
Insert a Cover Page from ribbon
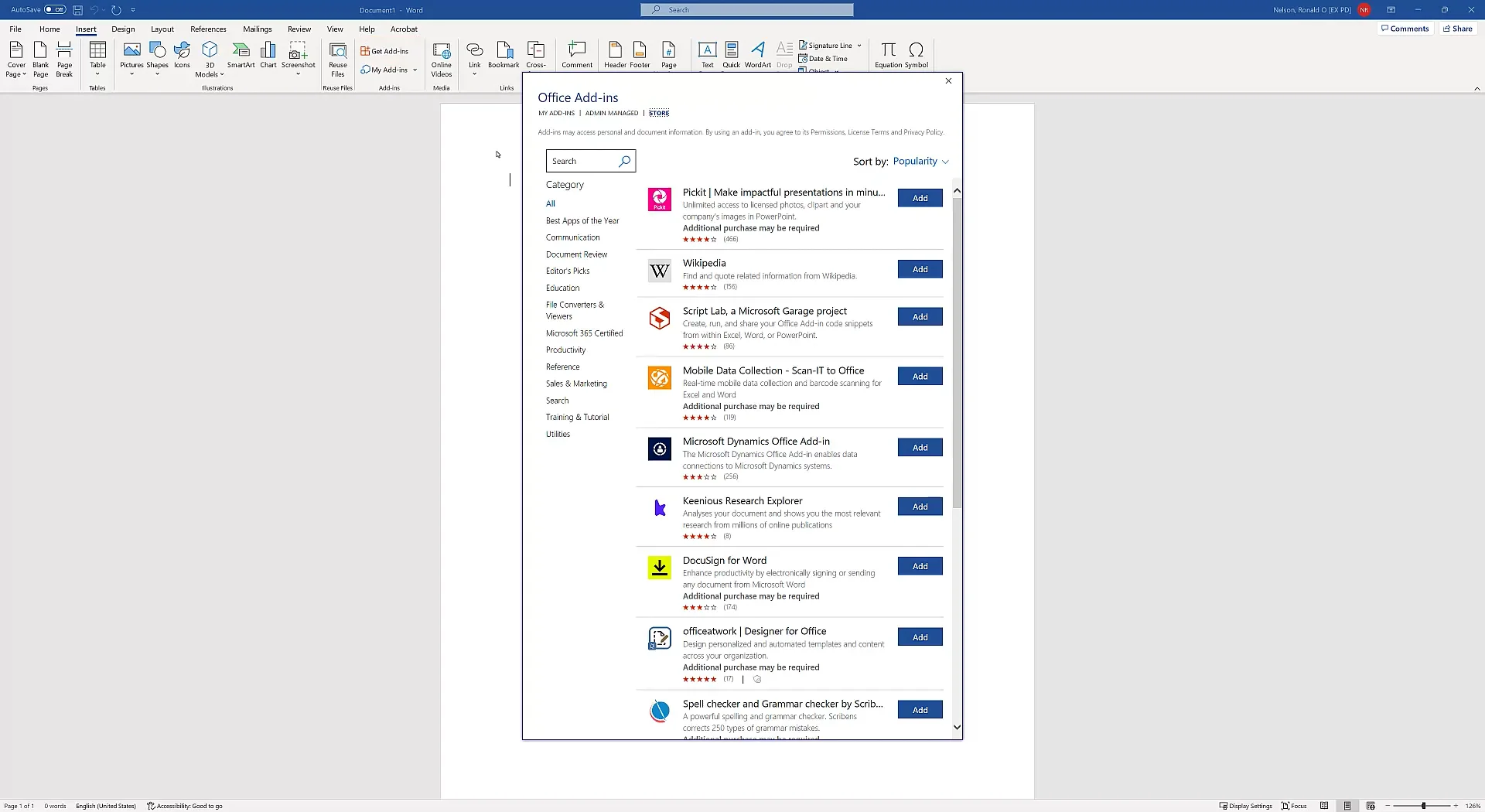tap(15, 60)
